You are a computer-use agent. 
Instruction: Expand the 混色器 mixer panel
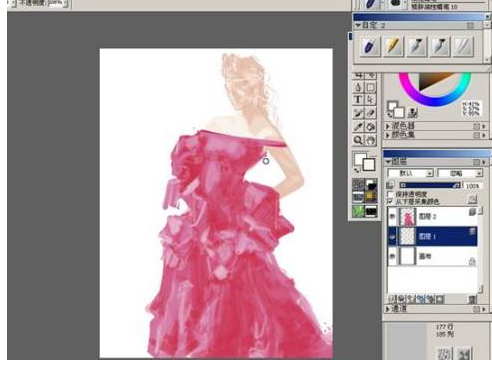tap(388, 126)
